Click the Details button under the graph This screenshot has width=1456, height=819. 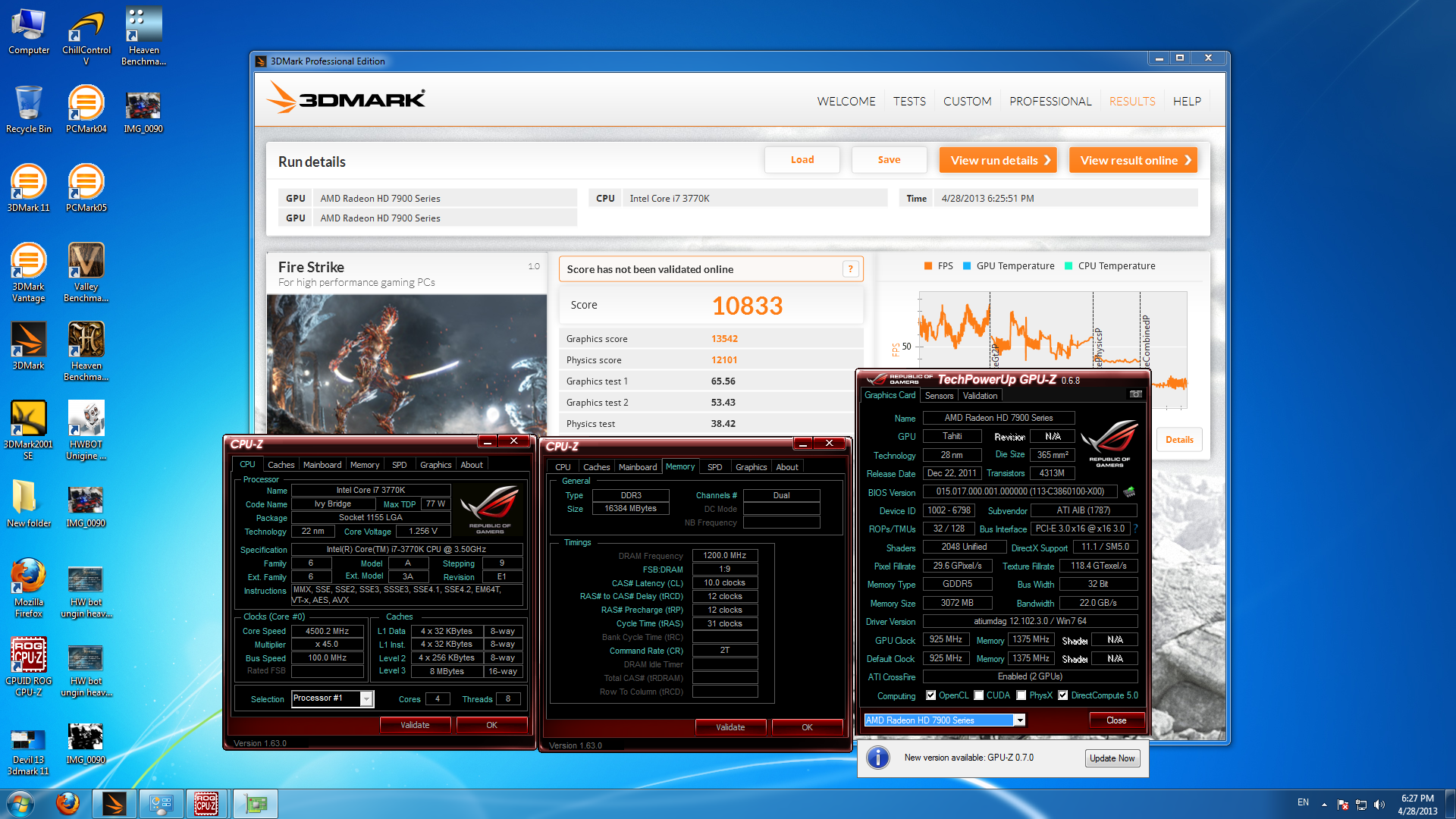(1179, 440)
